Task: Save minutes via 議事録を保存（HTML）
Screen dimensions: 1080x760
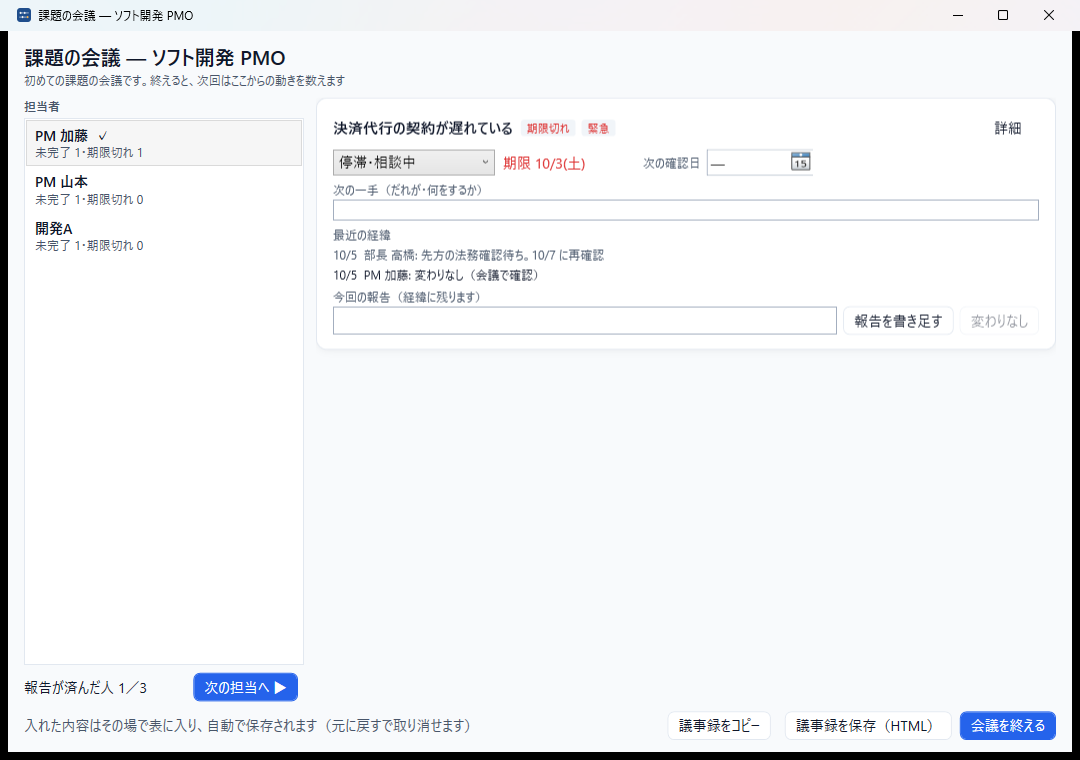Action: (x=868, y=726)
